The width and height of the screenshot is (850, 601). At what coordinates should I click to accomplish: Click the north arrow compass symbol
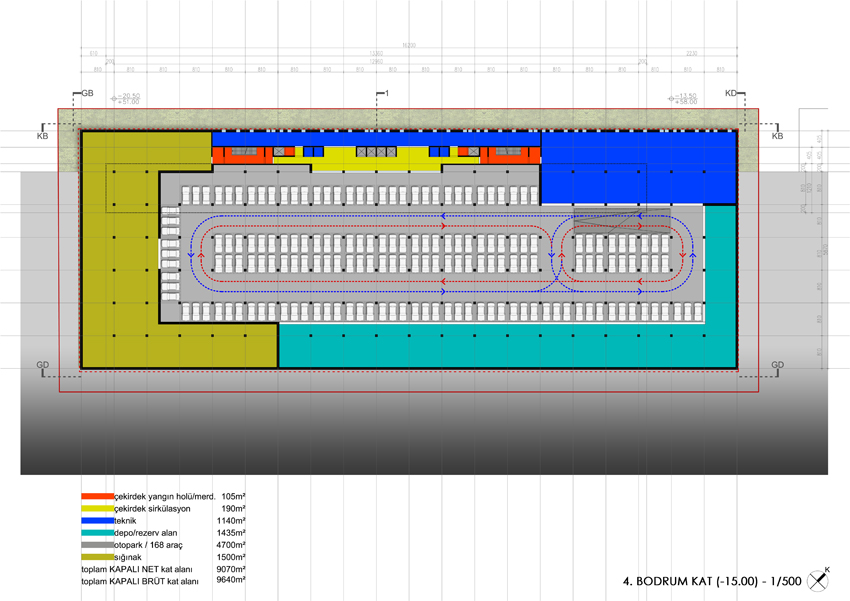[x=820, y=579]
